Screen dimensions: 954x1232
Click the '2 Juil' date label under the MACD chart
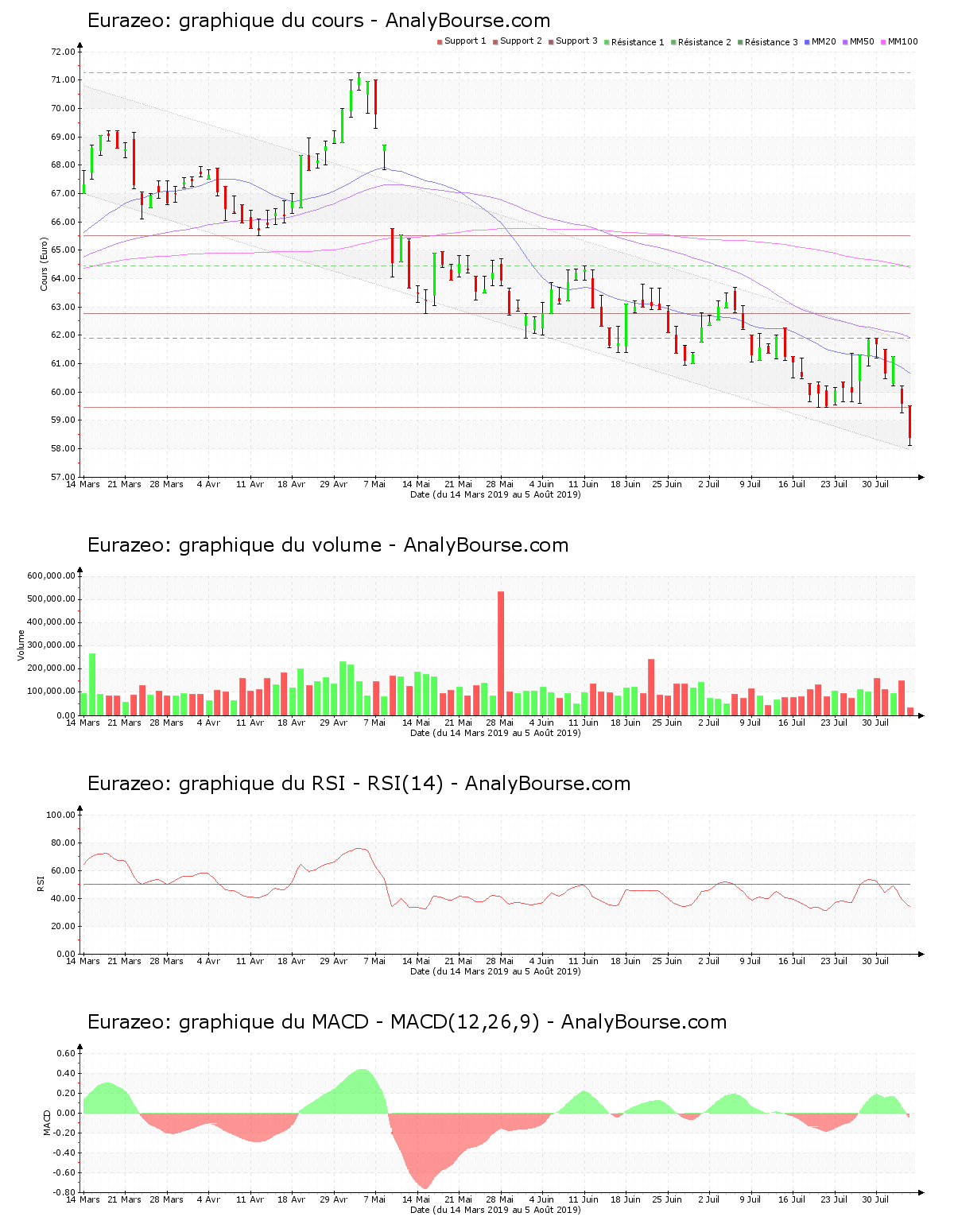(708, 1199)
